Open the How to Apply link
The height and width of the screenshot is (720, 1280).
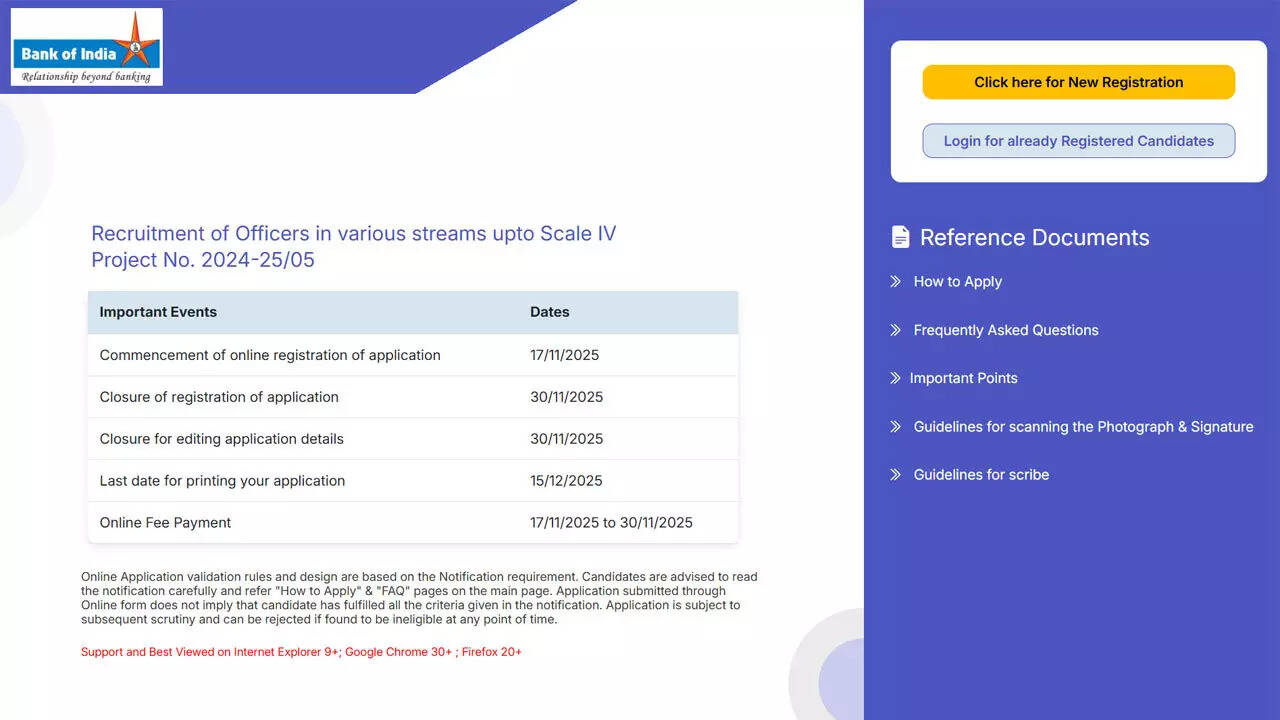957,282
